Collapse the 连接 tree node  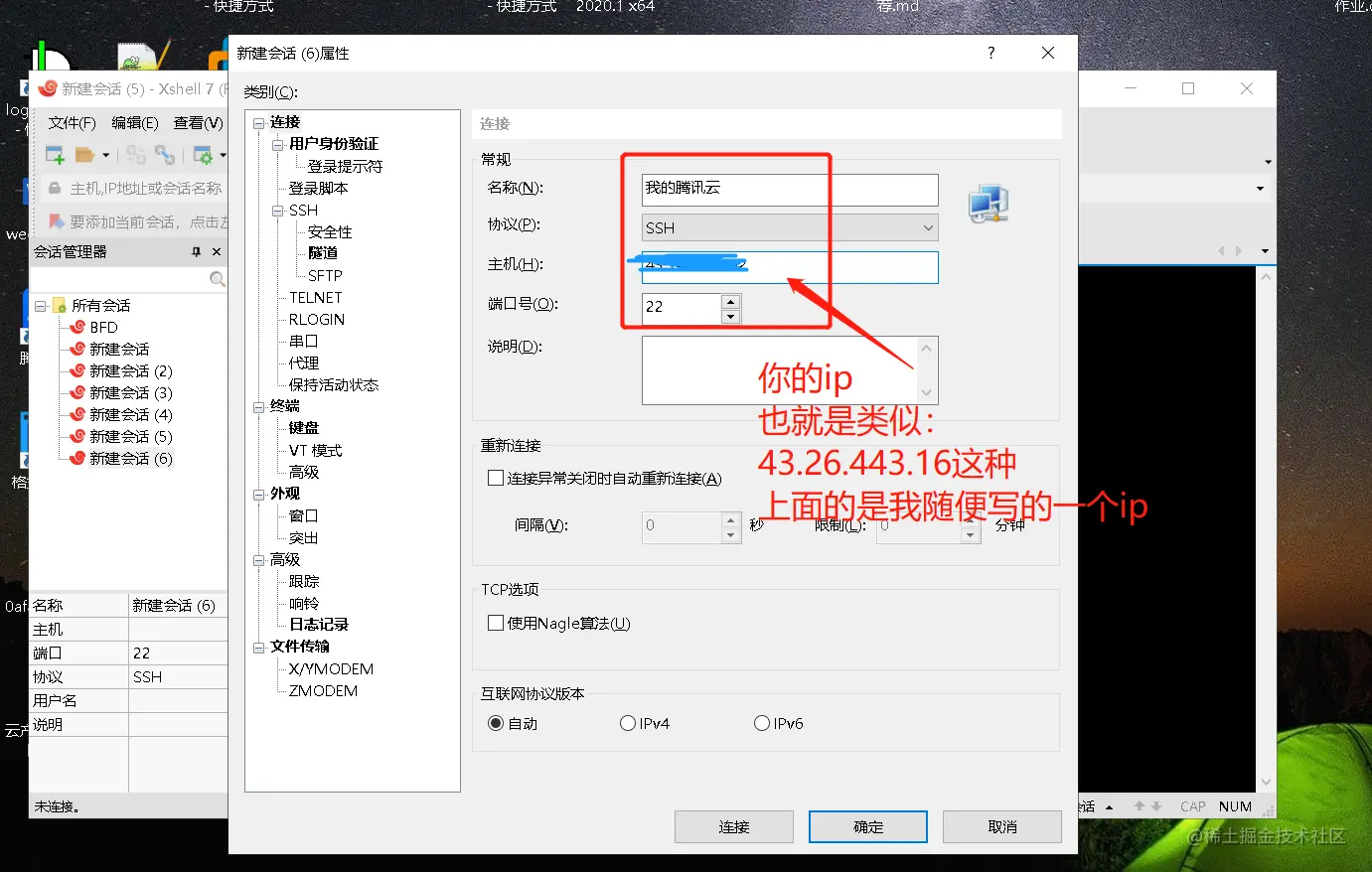(x=259, y=121)
